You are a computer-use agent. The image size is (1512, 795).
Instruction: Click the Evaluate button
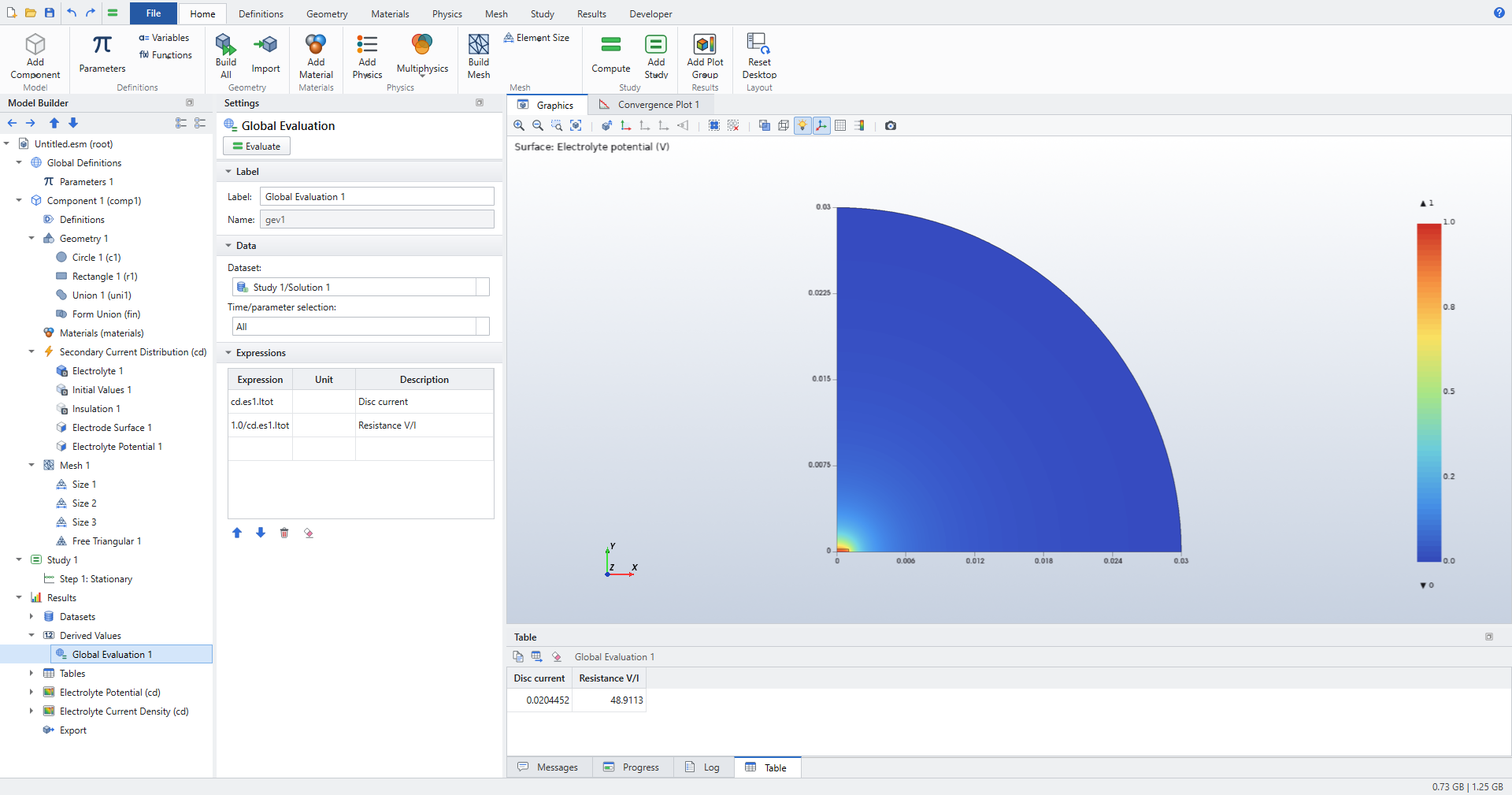(x=257, y=146)
